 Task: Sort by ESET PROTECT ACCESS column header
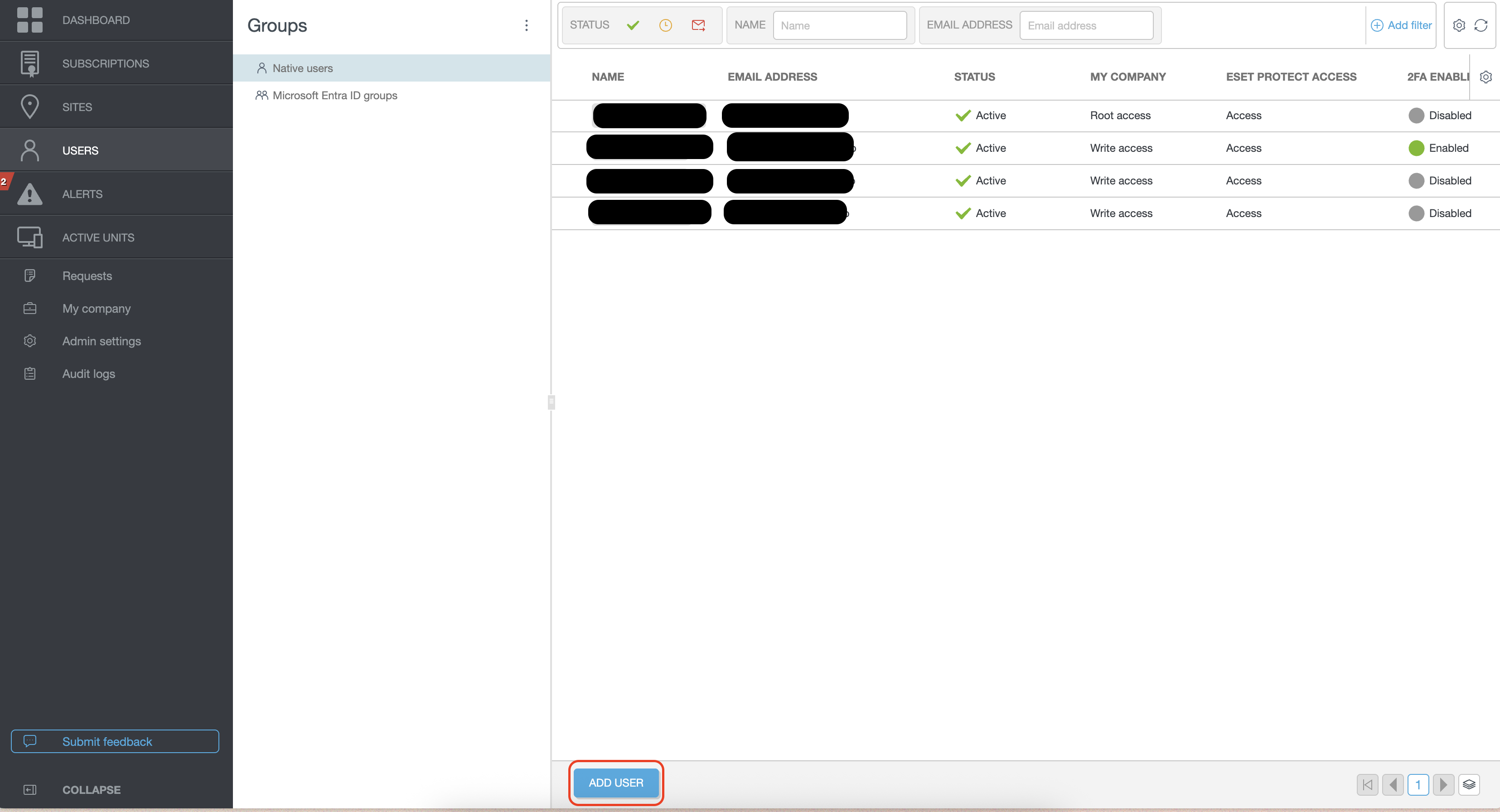1291,77
